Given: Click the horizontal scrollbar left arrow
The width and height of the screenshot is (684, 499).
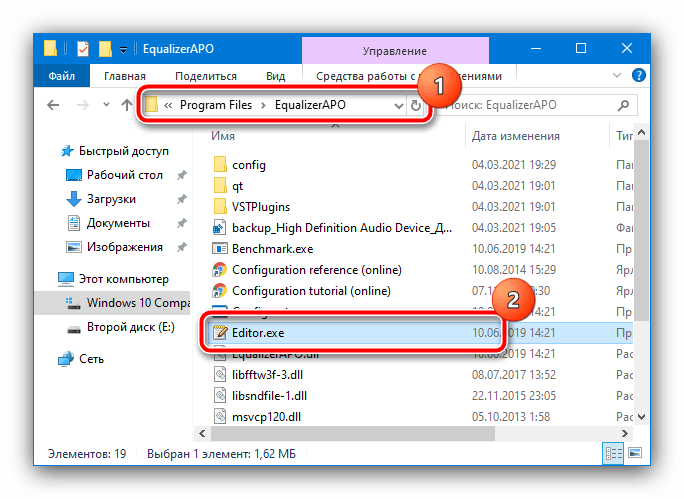Looking at the screenshot, I should coord(202,433).
